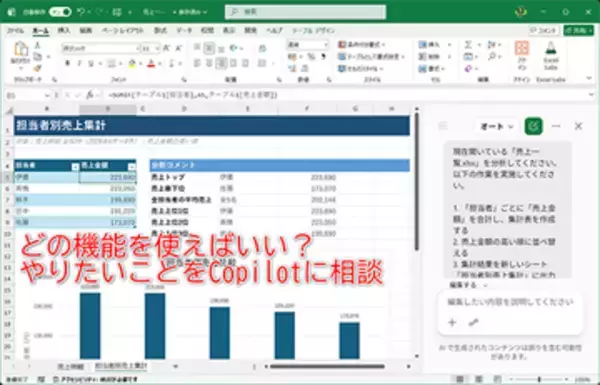The height and width of the screenshot is (385, 600).
Task: Collapse the ribbon with chevron
Action: pos(589,79)
